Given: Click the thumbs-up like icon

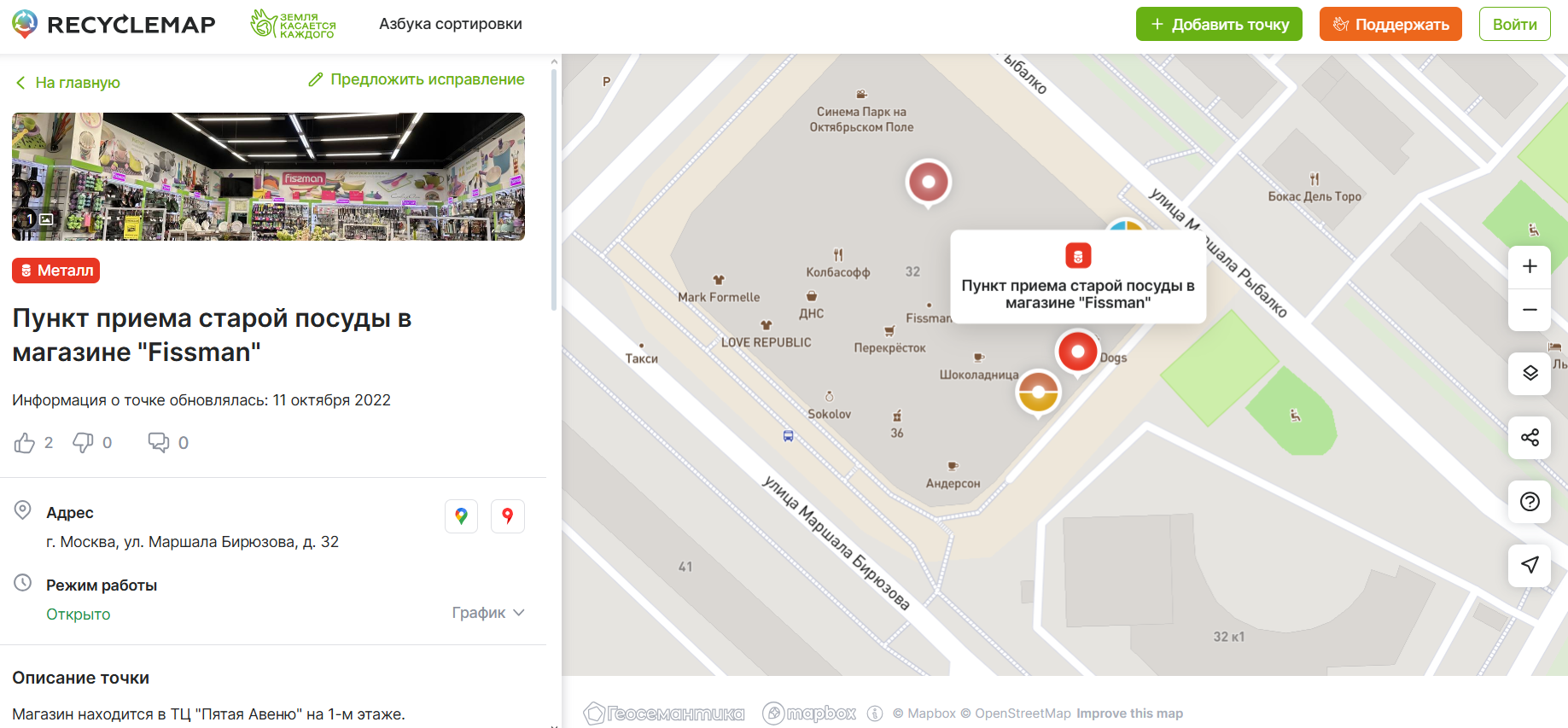Looking at the screenshot, I should [25, 443].
